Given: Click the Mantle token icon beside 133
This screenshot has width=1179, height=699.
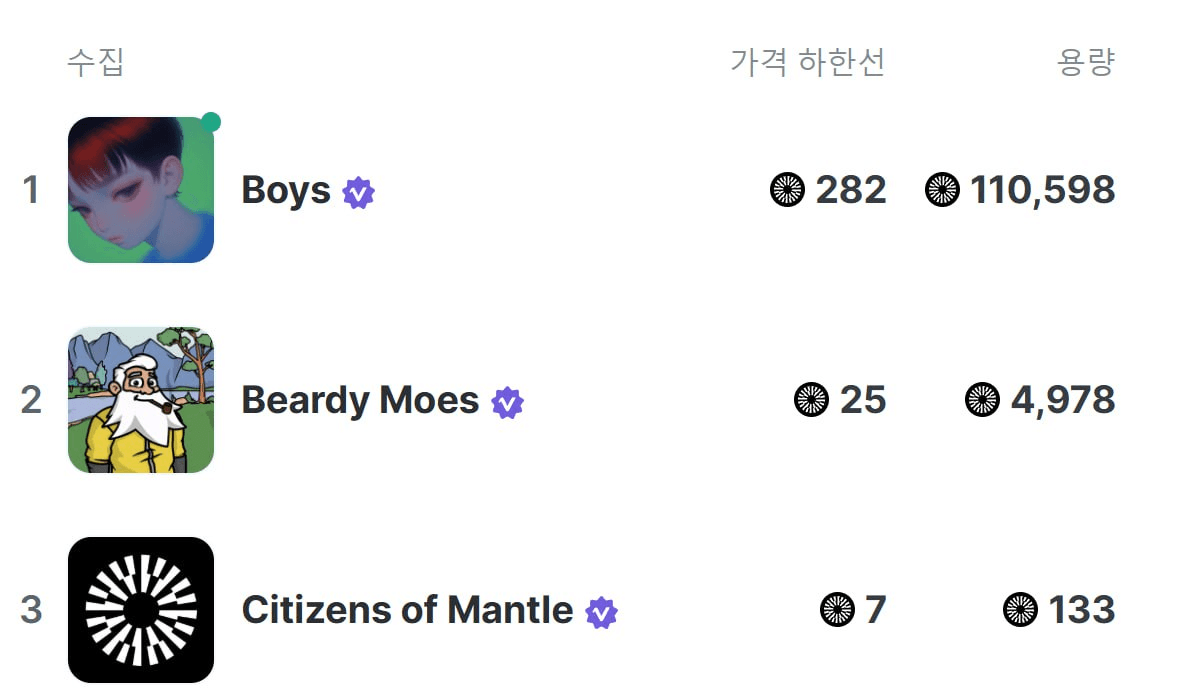Looking at the screenshot, I should click(1020, 610).
